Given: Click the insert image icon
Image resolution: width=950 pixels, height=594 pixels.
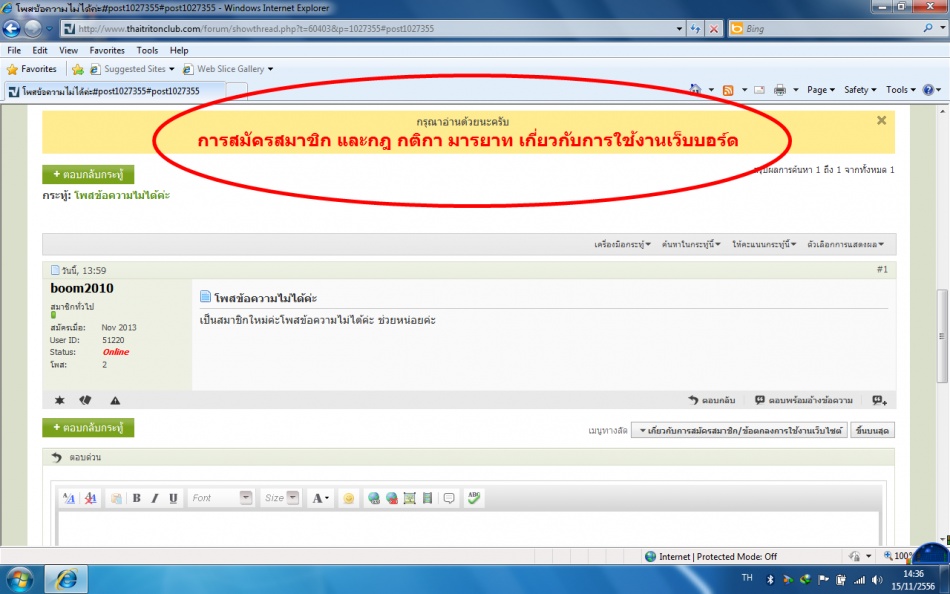Looking at the screenshot, I should pyautogui.click(x=409, y=498).
